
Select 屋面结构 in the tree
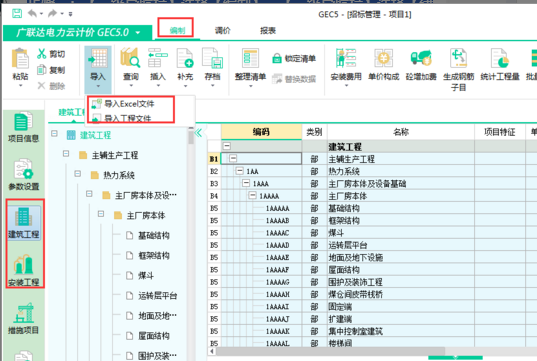point(153,336)
